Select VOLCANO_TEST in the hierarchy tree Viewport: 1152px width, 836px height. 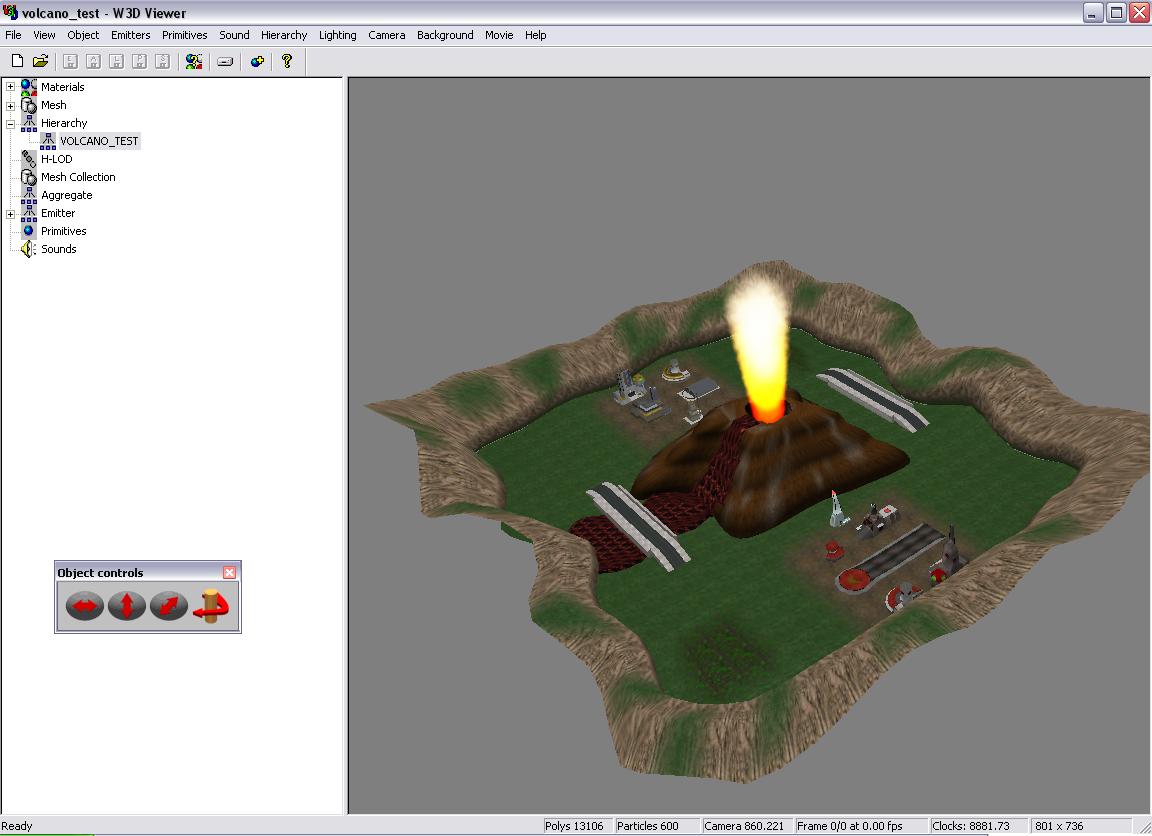tap(99, 141)
